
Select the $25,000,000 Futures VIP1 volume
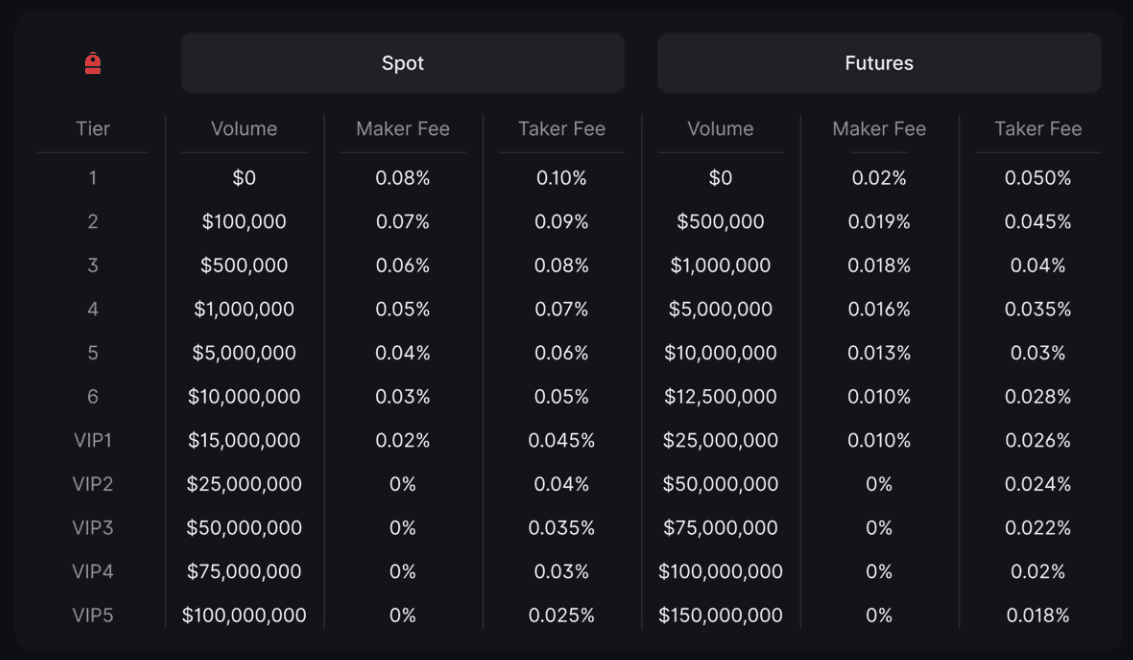[x=720, y=440]
